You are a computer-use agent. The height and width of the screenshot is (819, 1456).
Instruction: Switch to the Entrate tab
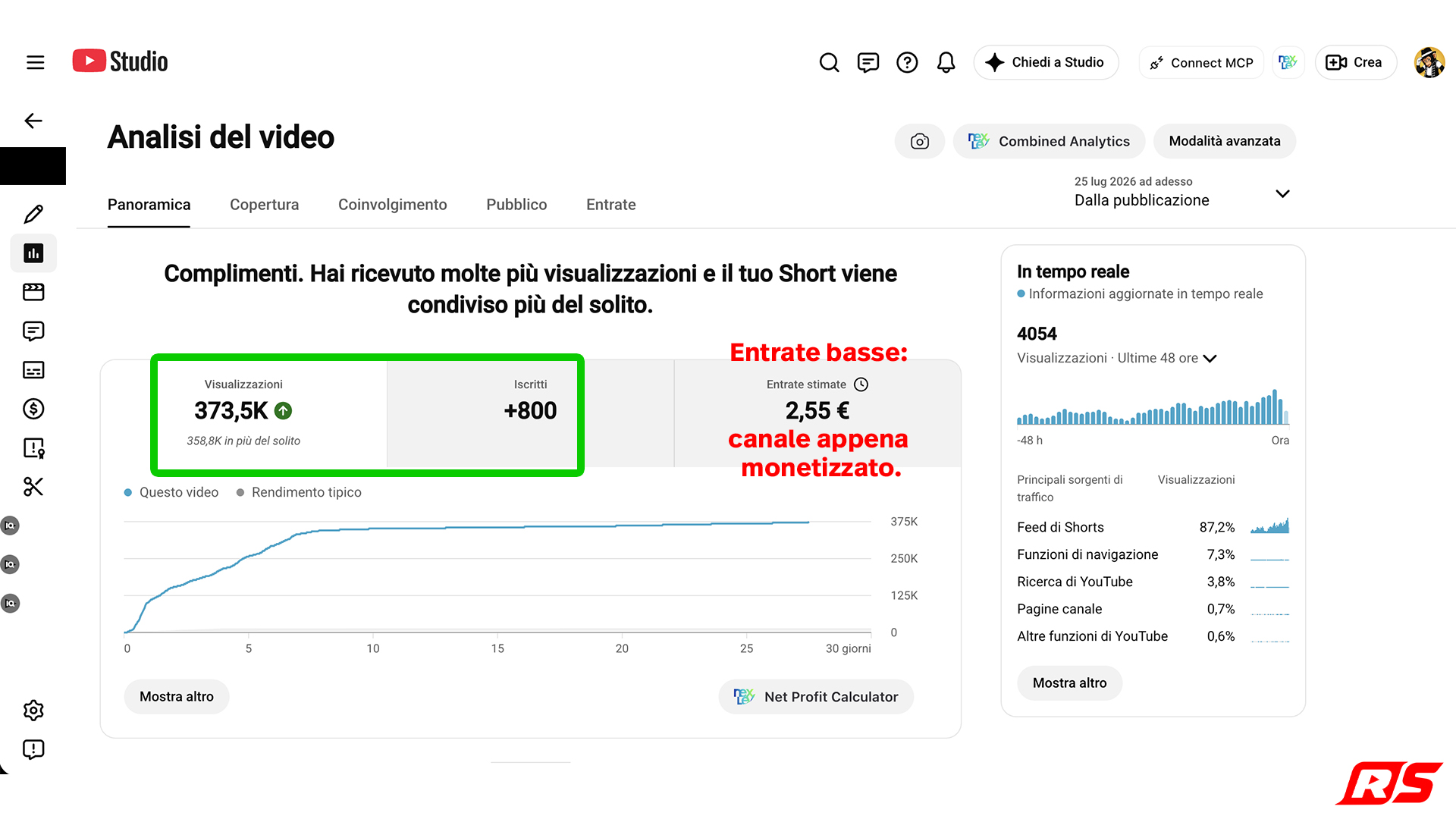point(610,205)
